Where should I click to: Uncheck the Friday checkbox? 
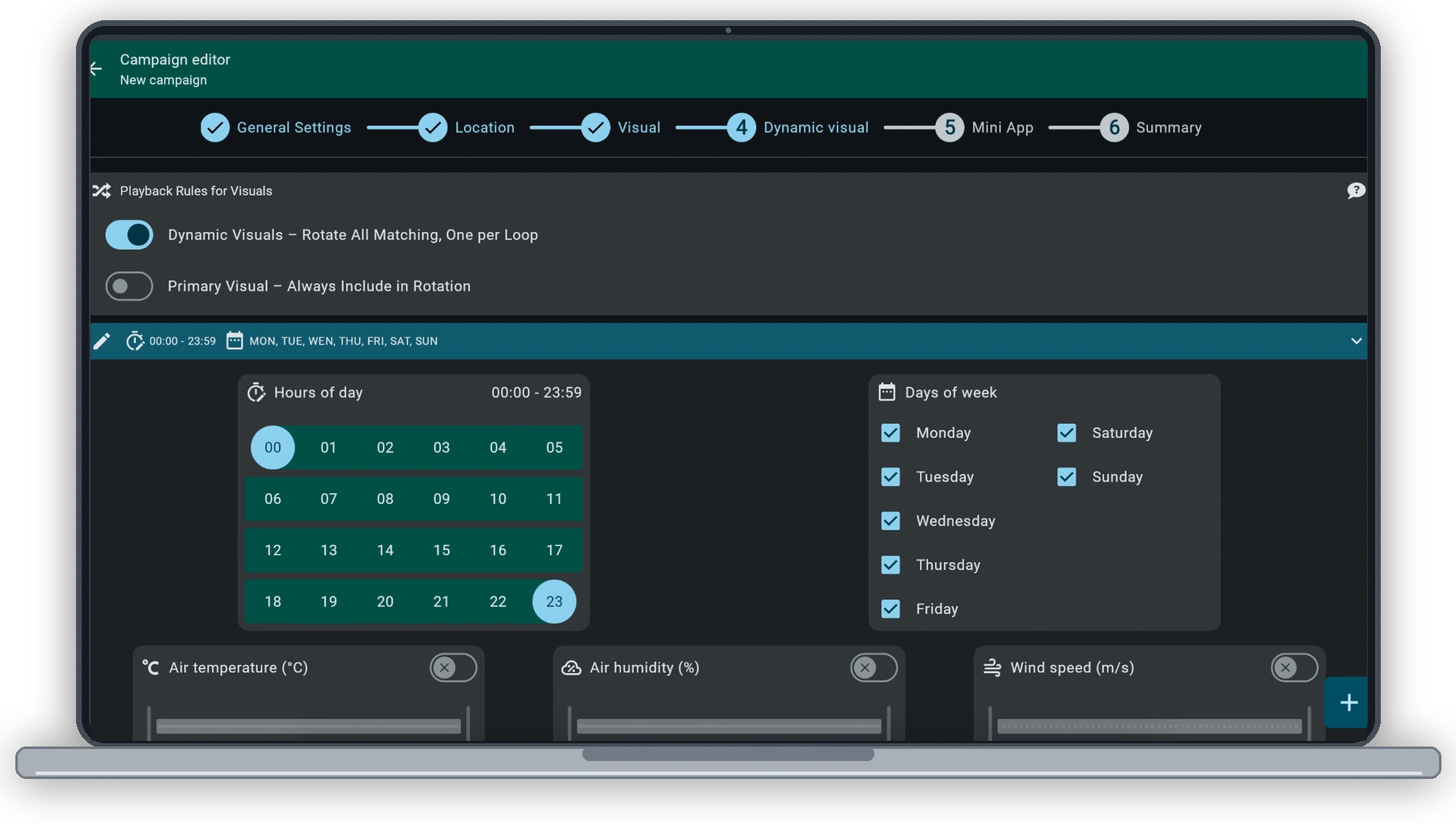[x=891, y=609]
